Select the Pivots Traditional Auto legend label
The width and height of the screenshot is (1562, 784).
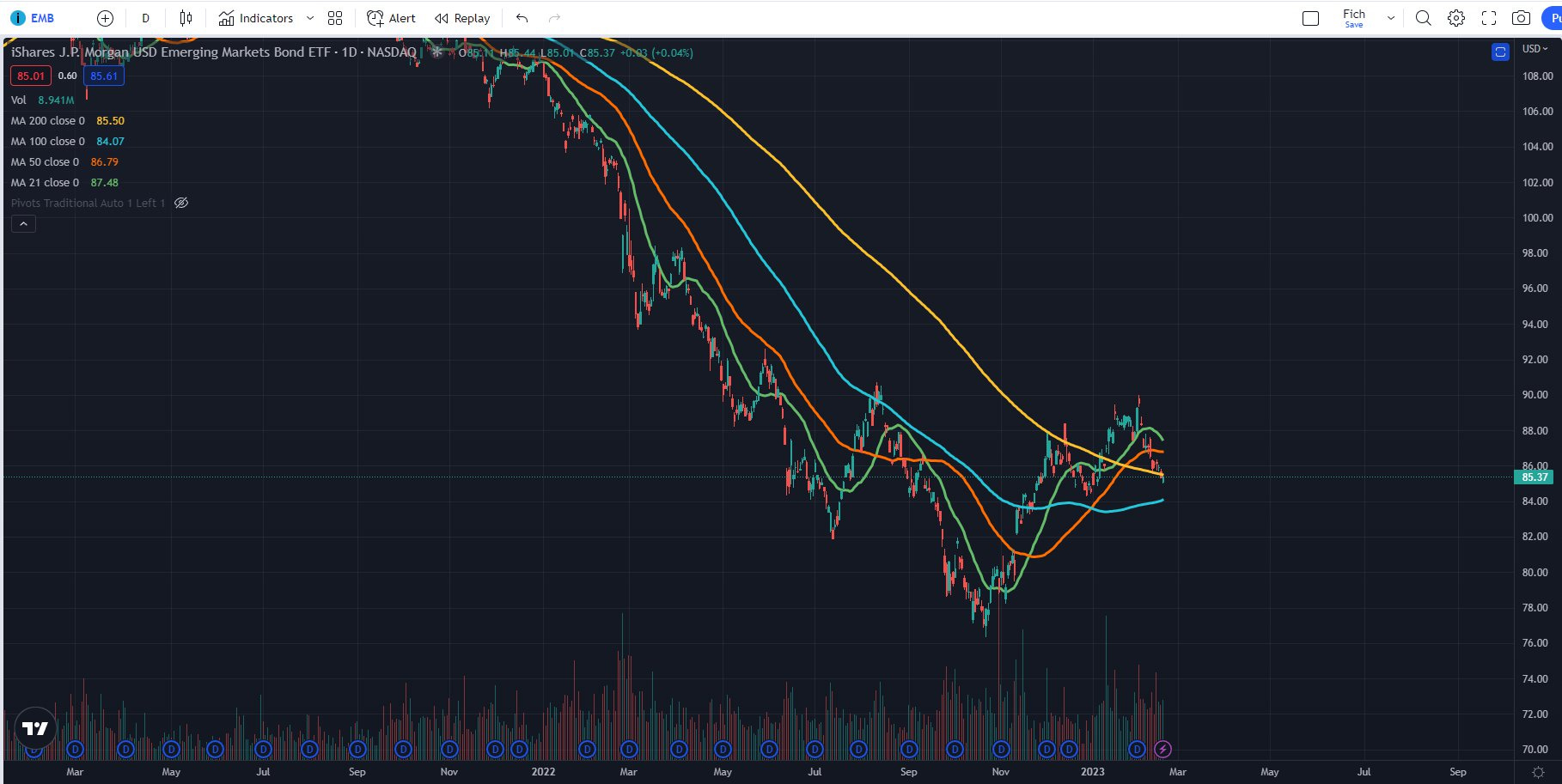pyautogui.click(x=88, y=203)
